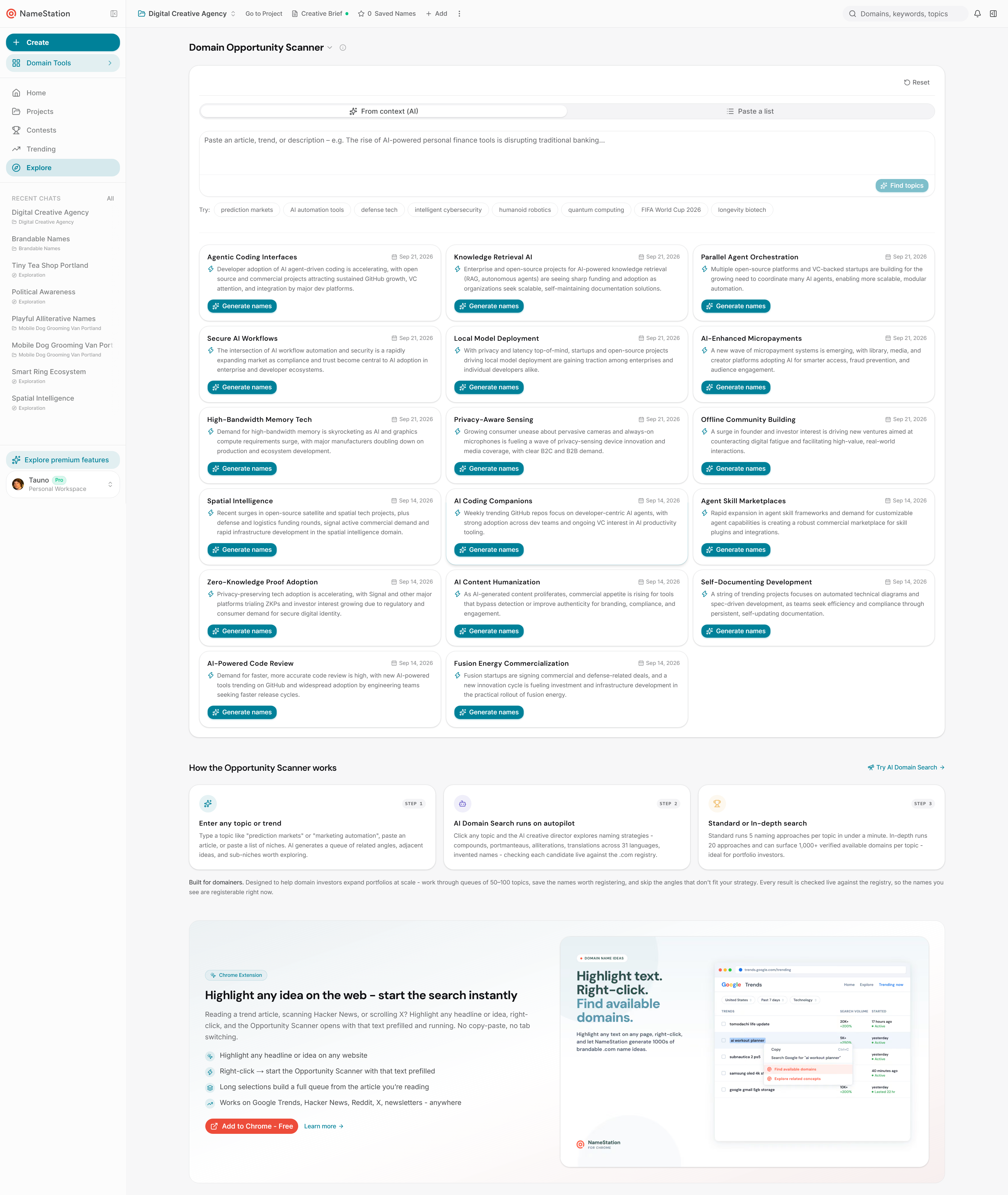This screenshot has width=1008, height=1195.
Task: Open the Add menu in top bar
Action: (437, 14)
